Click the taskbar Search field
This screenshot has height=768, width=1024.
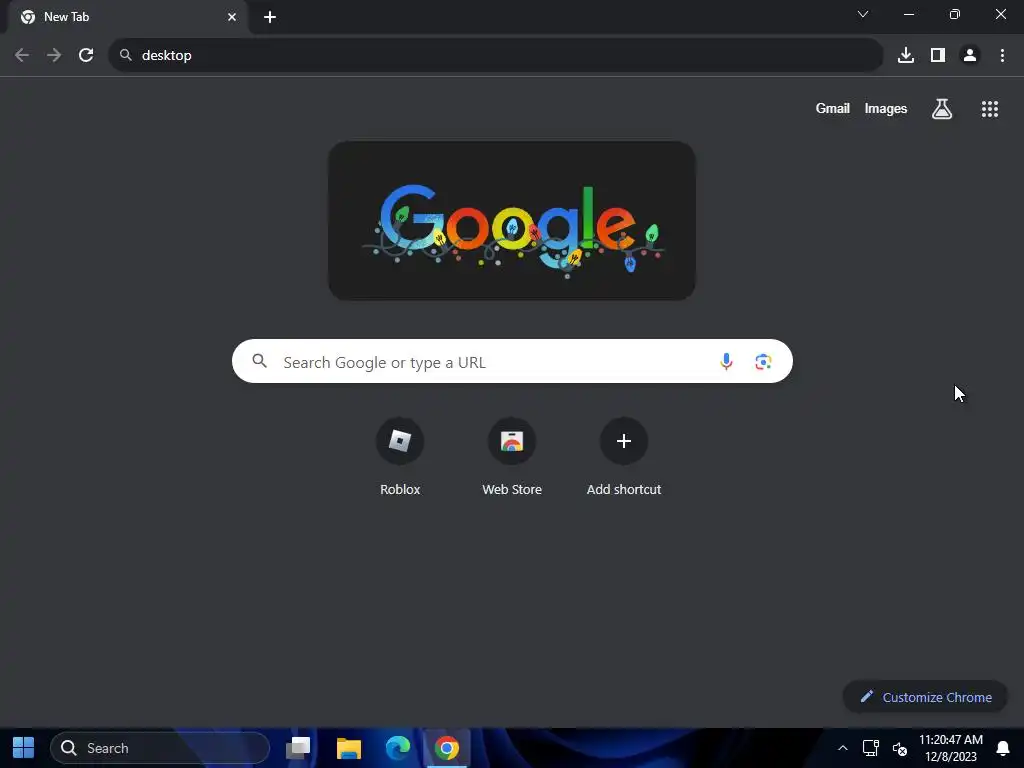pos(160,748)
